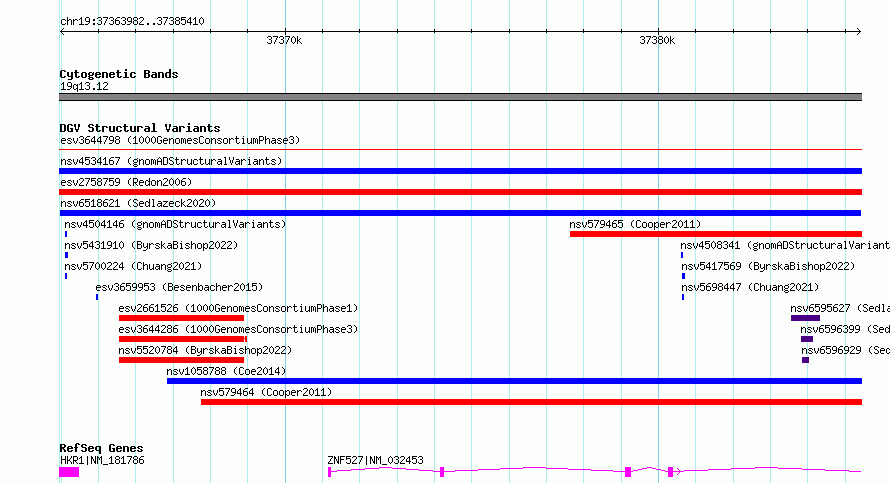This screenshot has height=483, width=890.
Task: Click the blue bar of nsv4534167
Action: tap(460, 171)
